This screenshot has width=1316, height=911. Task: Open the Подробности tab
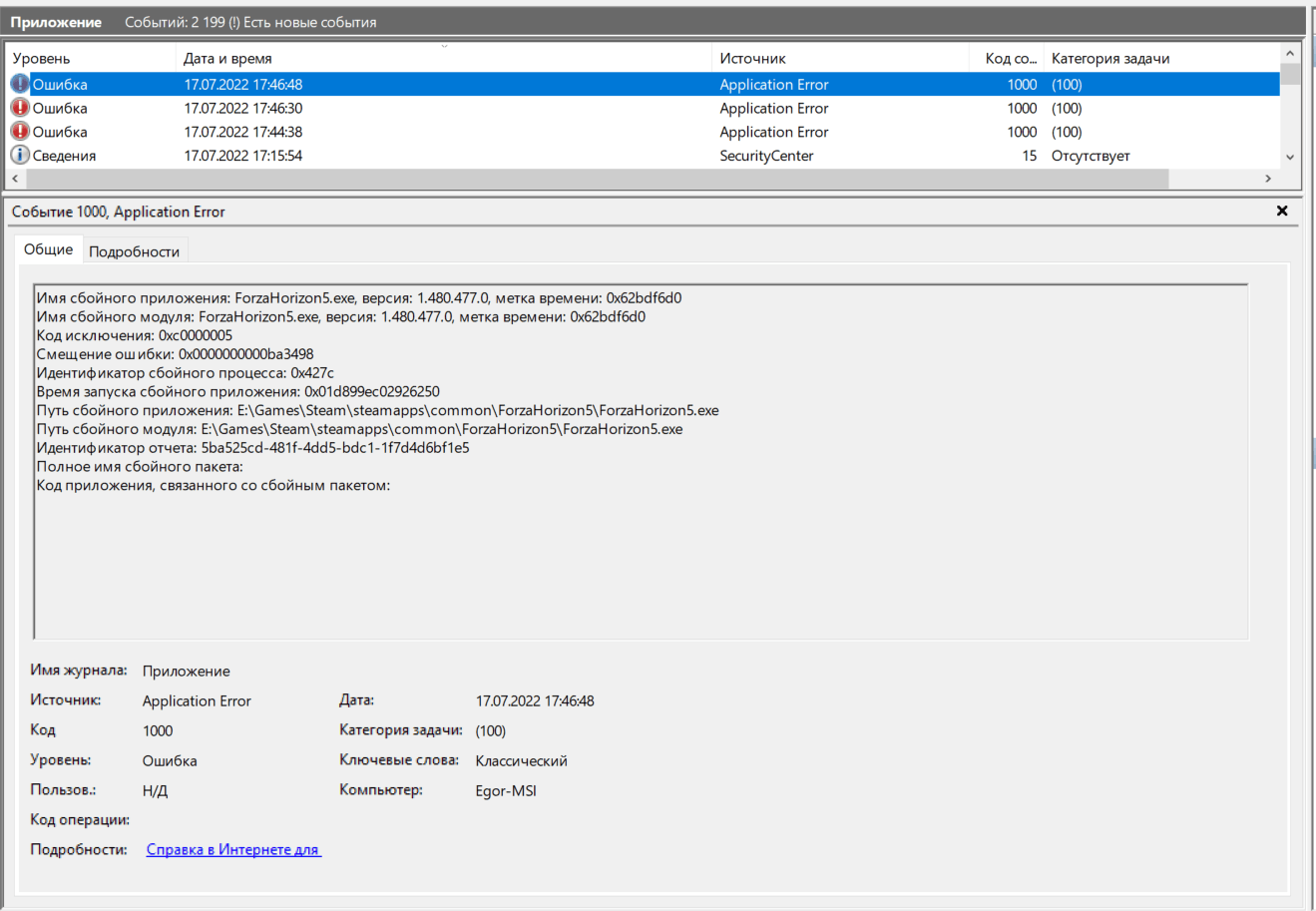point(135,251)
